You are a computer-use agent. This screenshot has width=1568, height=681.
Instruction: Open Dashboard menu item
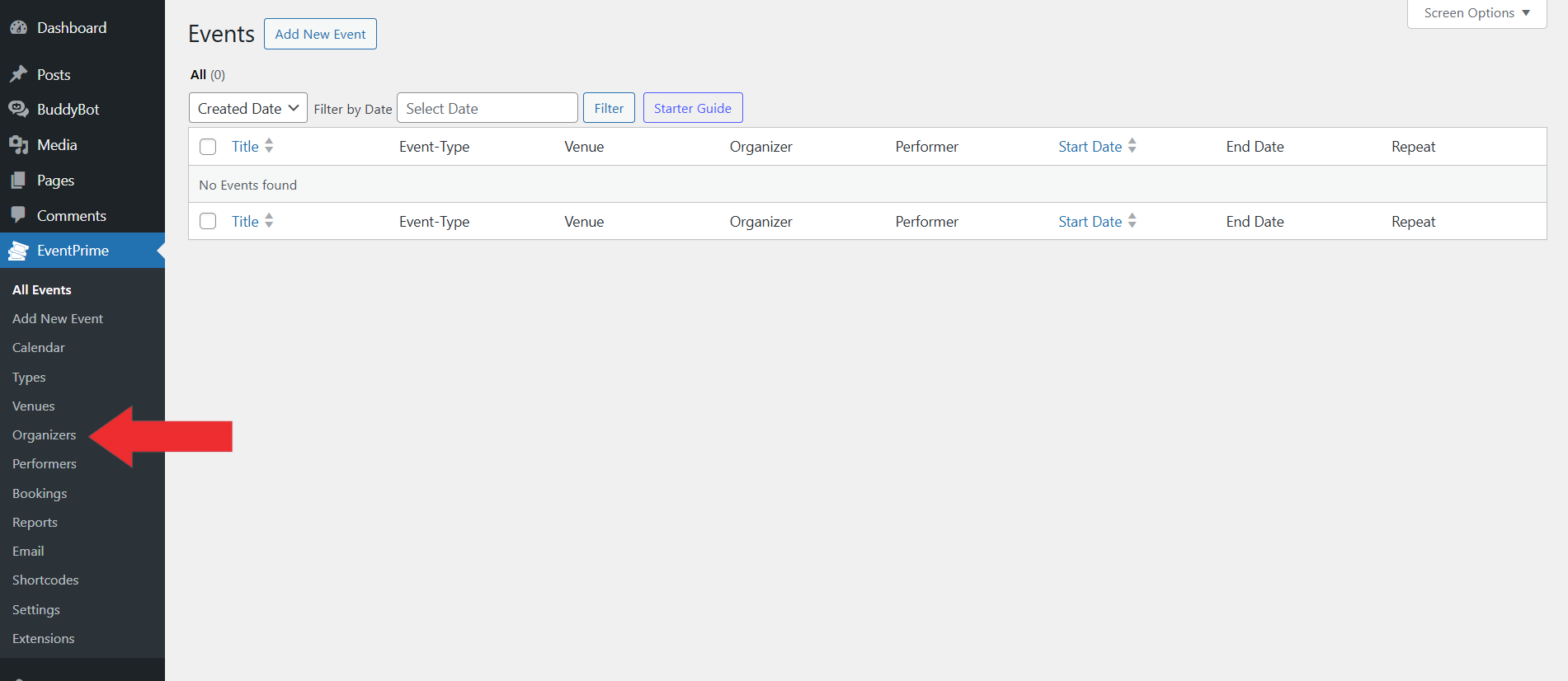click(x=82, y=27)
